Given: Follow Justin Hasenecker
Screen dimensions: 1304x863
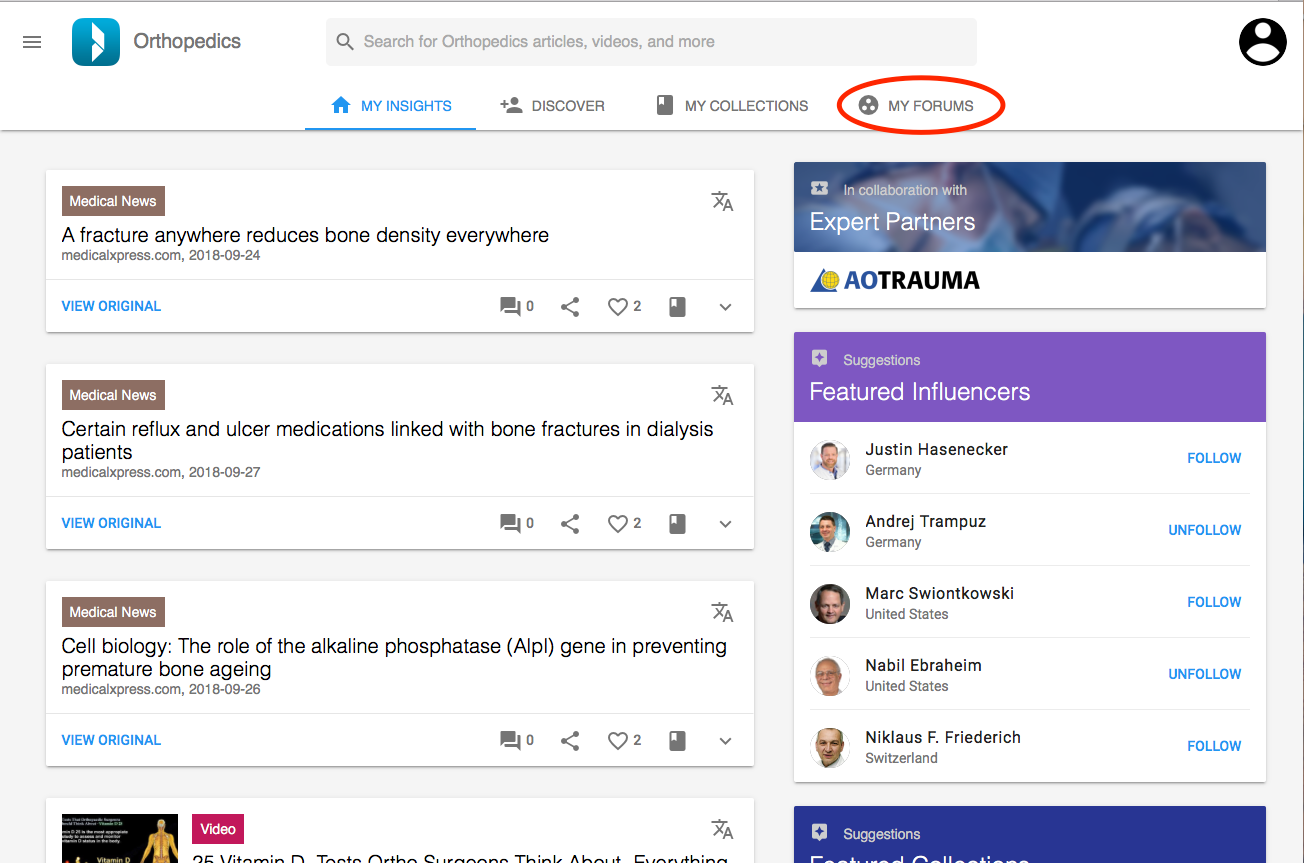Looking at the screenshot, I should tap(1214, 458).
